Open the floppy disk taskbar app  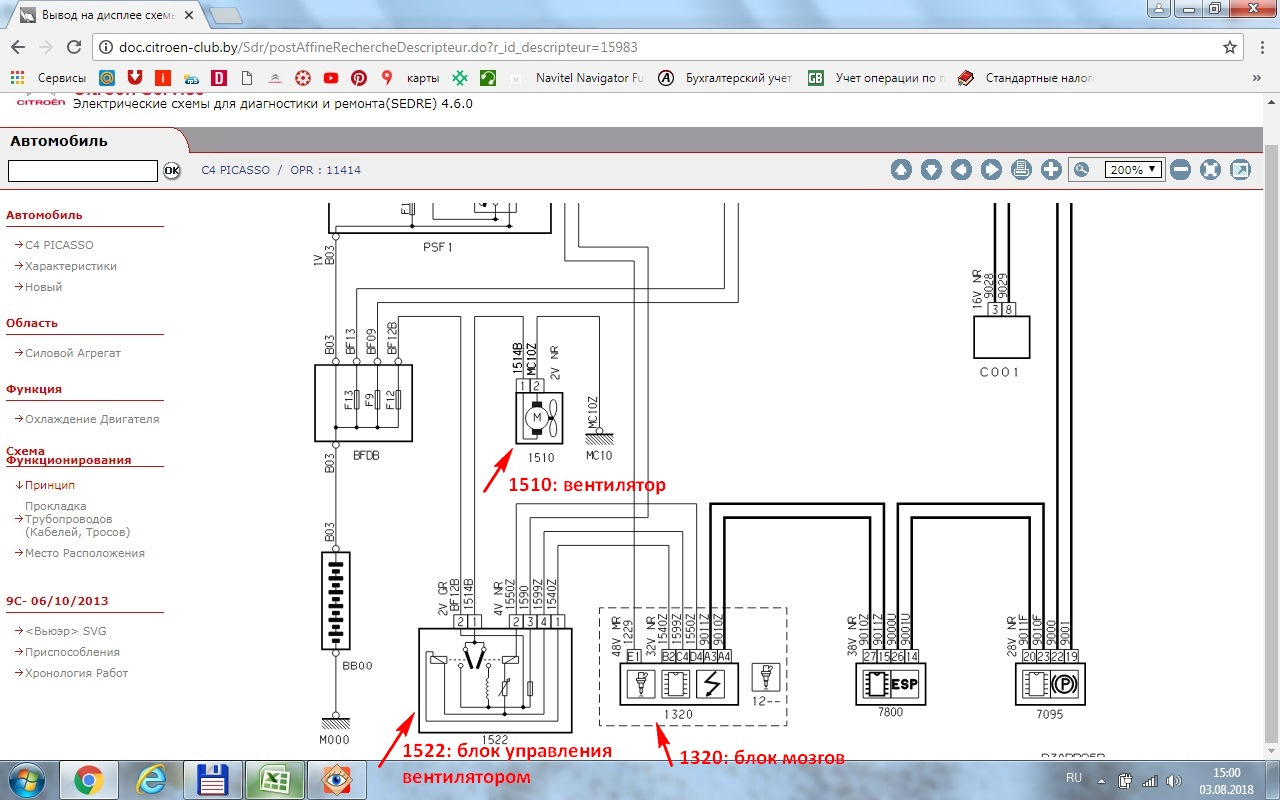coord(211,780)
